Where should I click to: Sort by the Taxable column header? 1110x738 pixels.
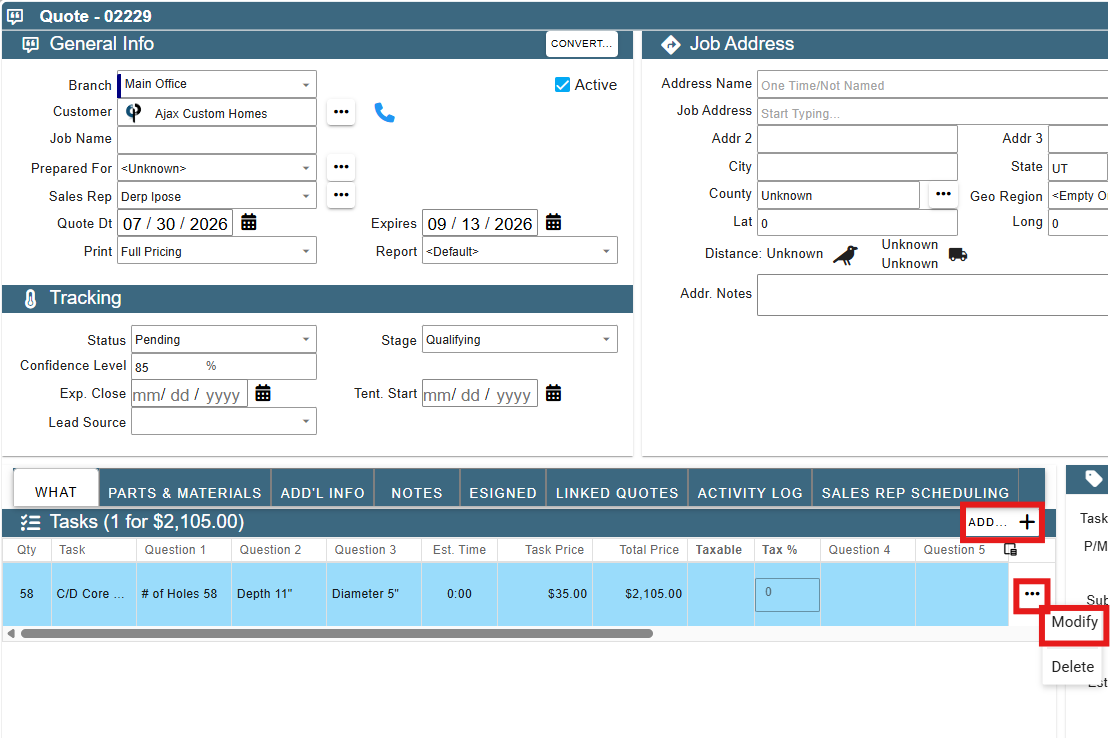(x=719, y=550)
